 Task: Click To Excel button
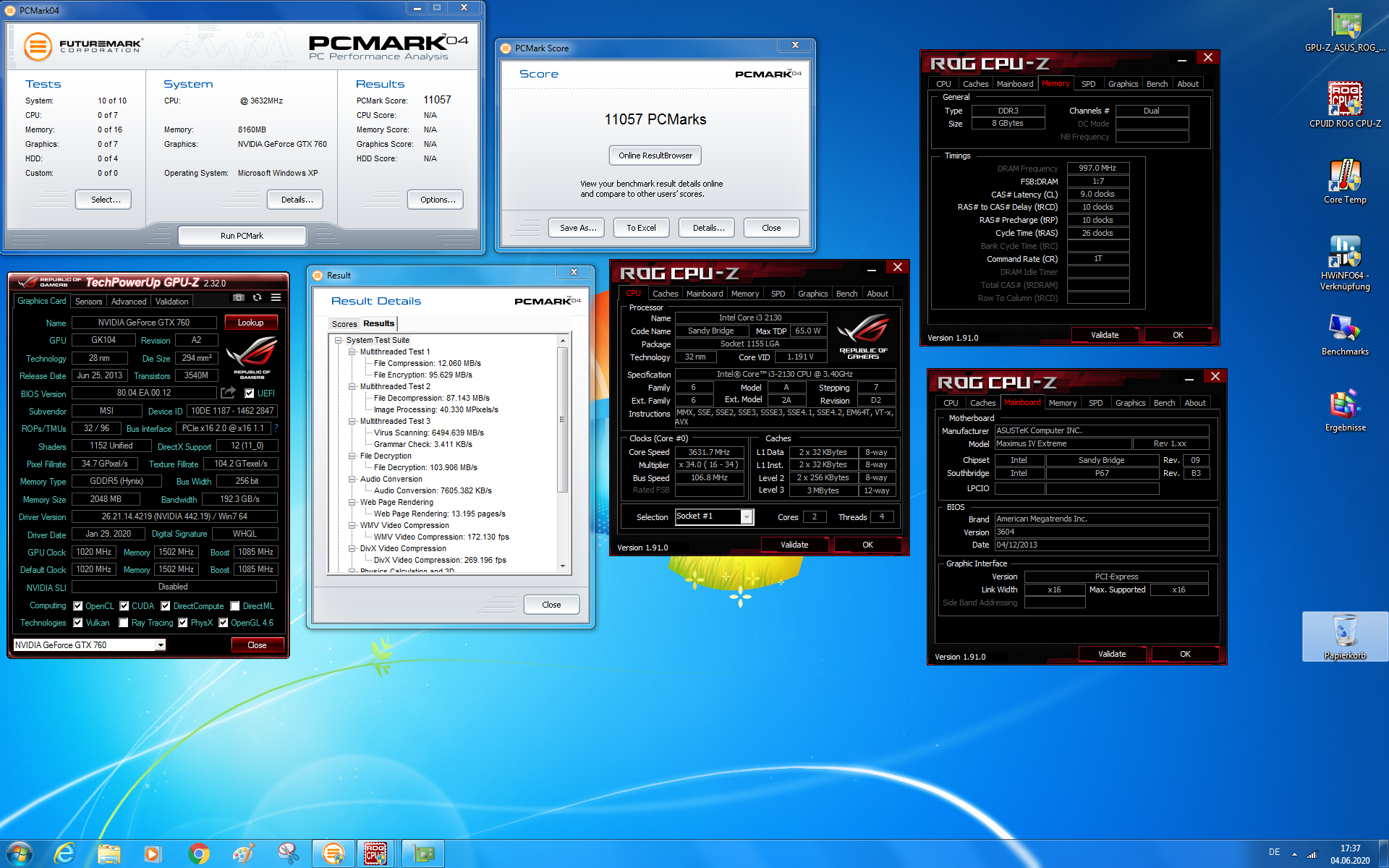tap(641, 228)
